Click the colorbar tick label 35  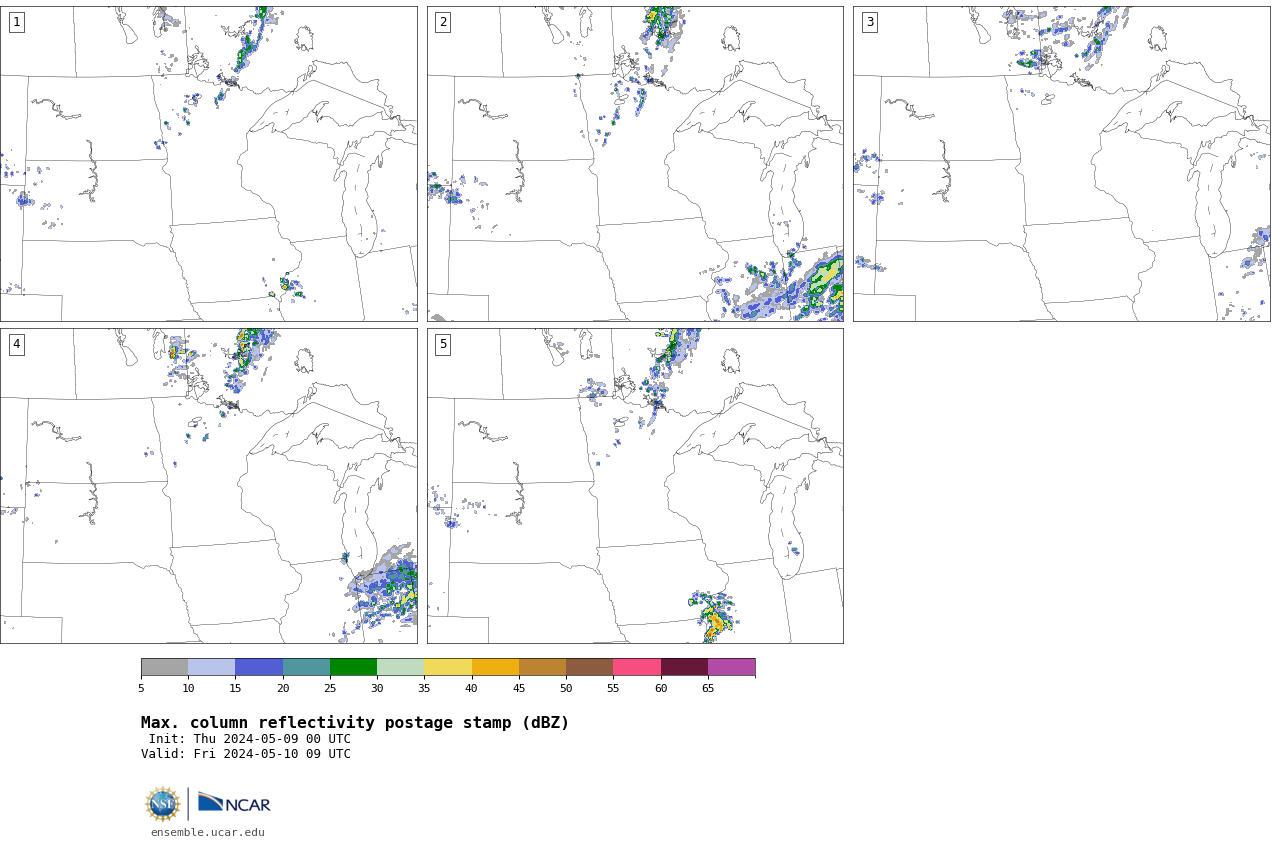coord(424,688)
